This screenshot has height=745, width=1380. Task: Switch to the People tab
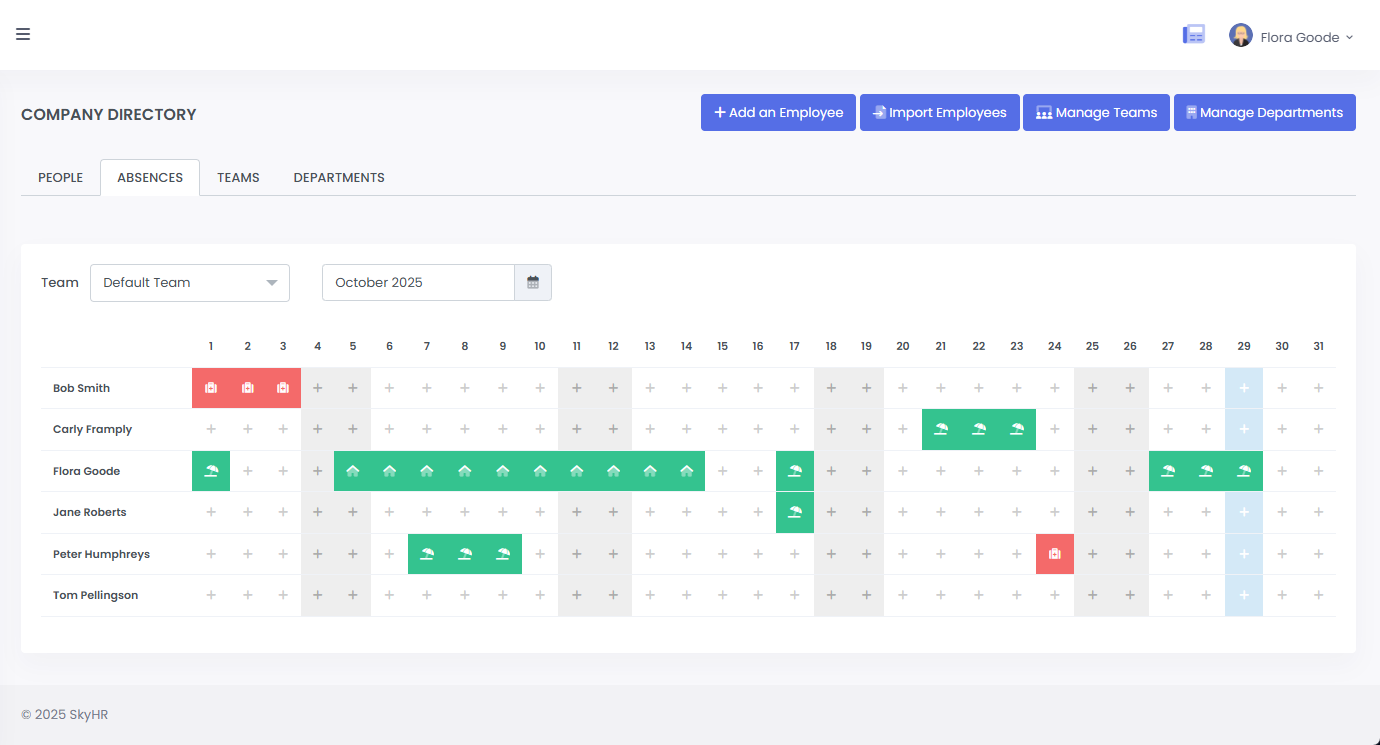click(60, 178)
